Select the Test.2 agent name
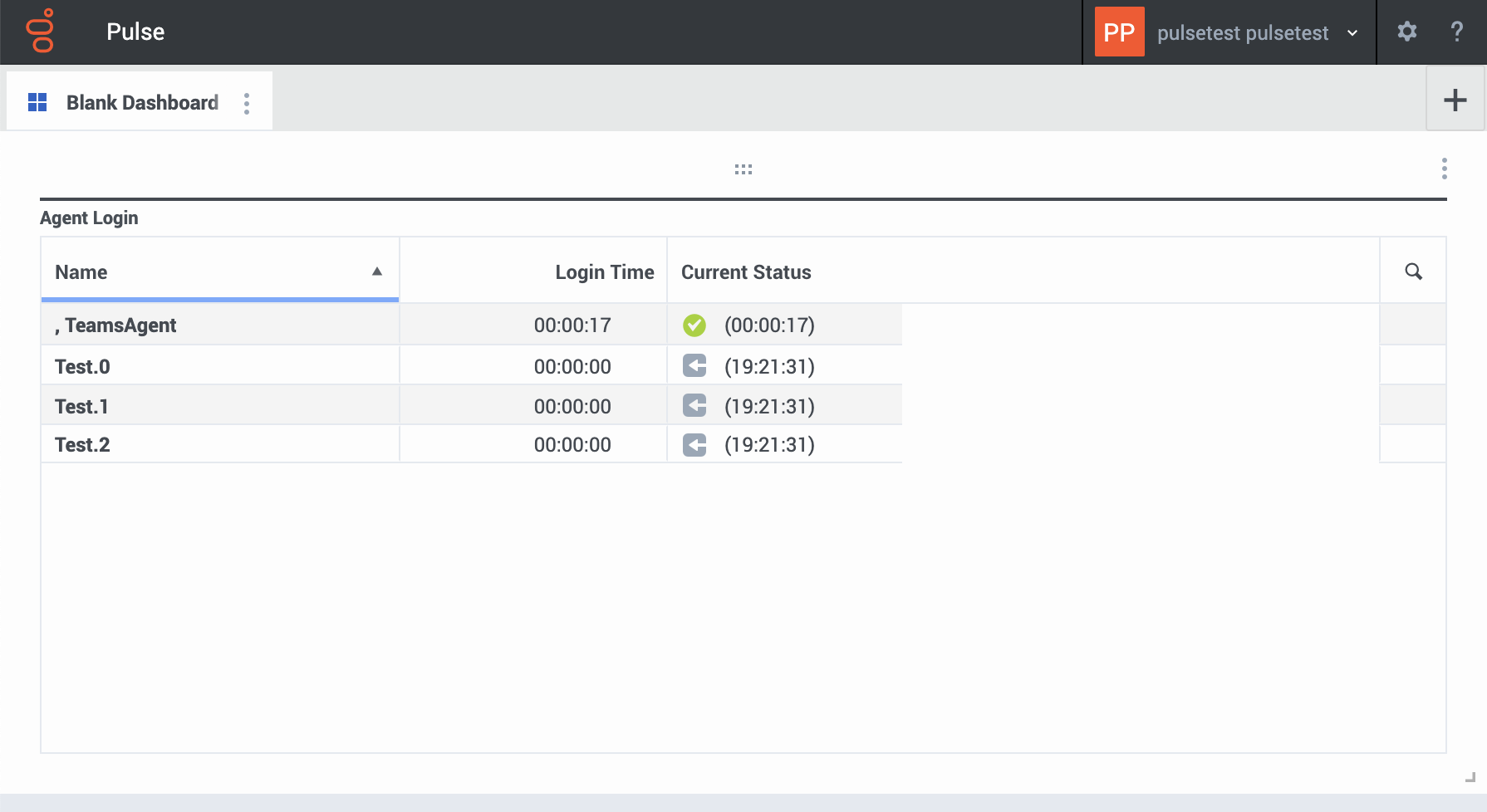This screenshot has height=812, width=1487. [x=82, y=445]
